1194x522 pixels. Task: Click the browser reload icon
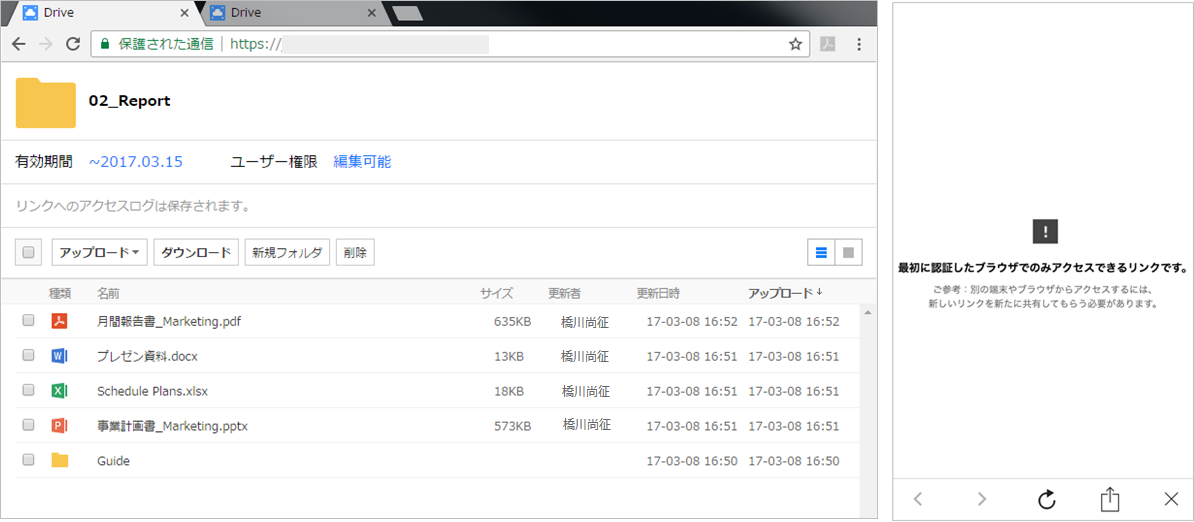pos(73,44)
